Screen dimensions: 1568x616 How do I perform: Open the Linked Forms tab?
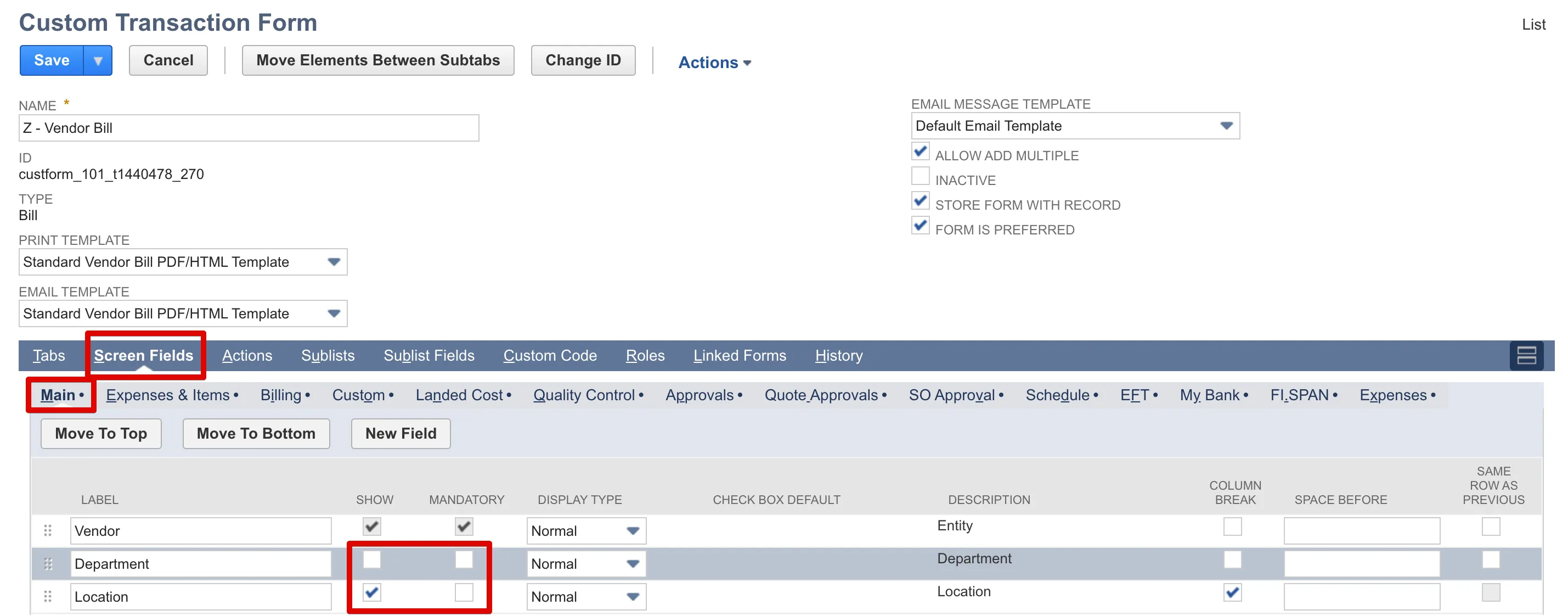coord(739,355)
